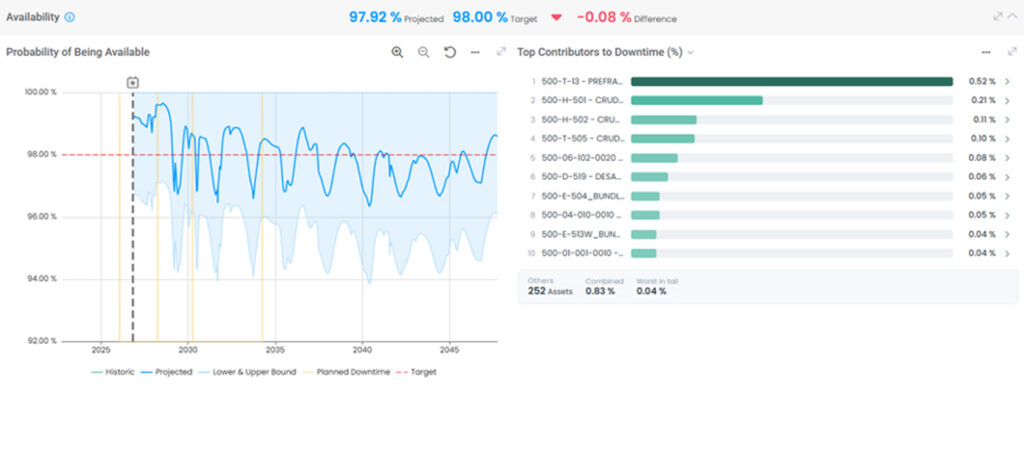Click the Worst in tail 0.04 % value
Viewport: 1024px width, 451px height.
click(x=651, y=291)
